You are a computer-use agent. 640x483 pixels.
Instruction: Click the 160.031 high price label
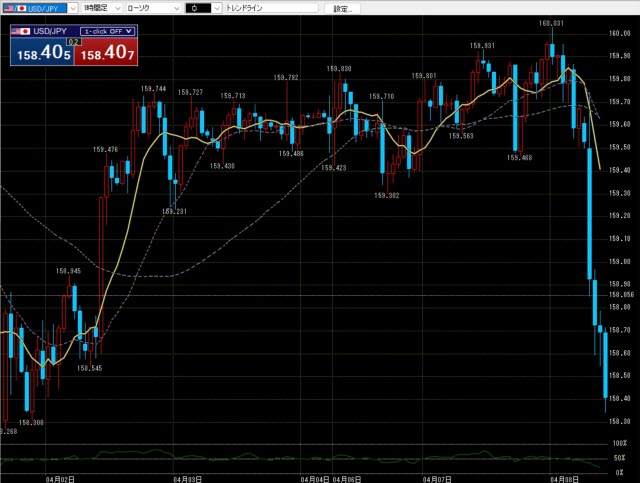click(x=551, y=22)
